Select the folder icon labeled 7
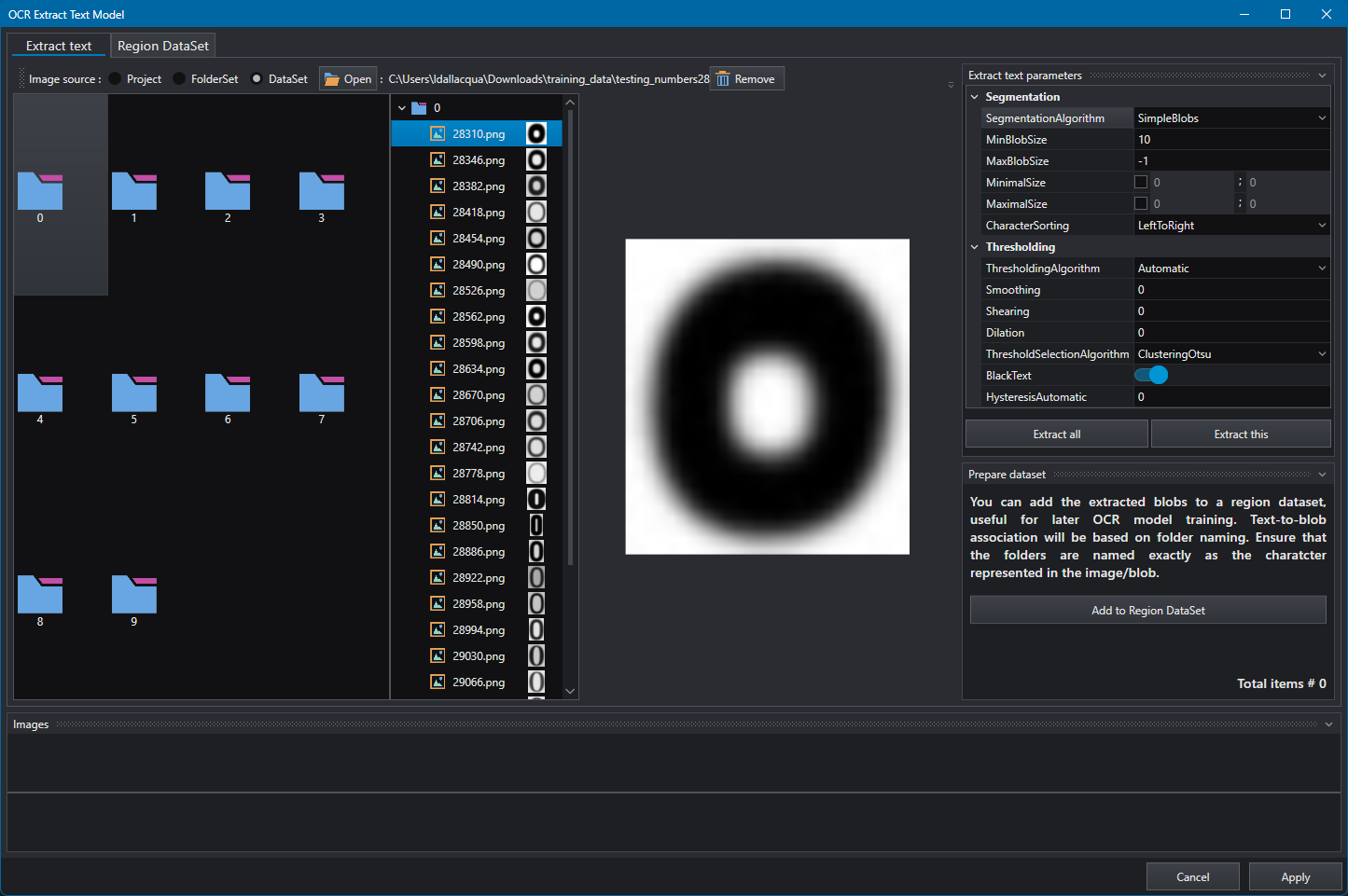Image resolution: width=1348 pixels, height=896 pixels. point(322,393)
